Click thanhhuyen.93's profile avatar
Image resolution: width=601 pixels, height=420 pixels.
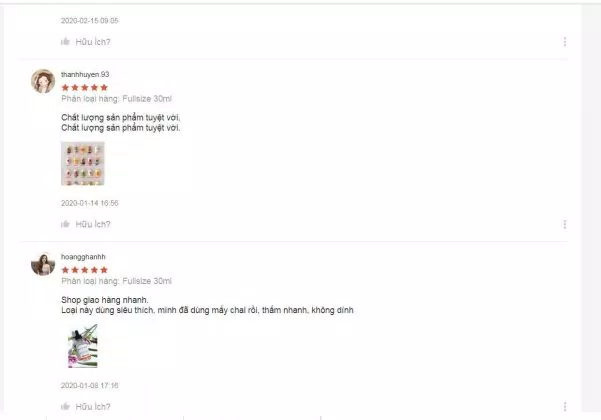(43, 81)
